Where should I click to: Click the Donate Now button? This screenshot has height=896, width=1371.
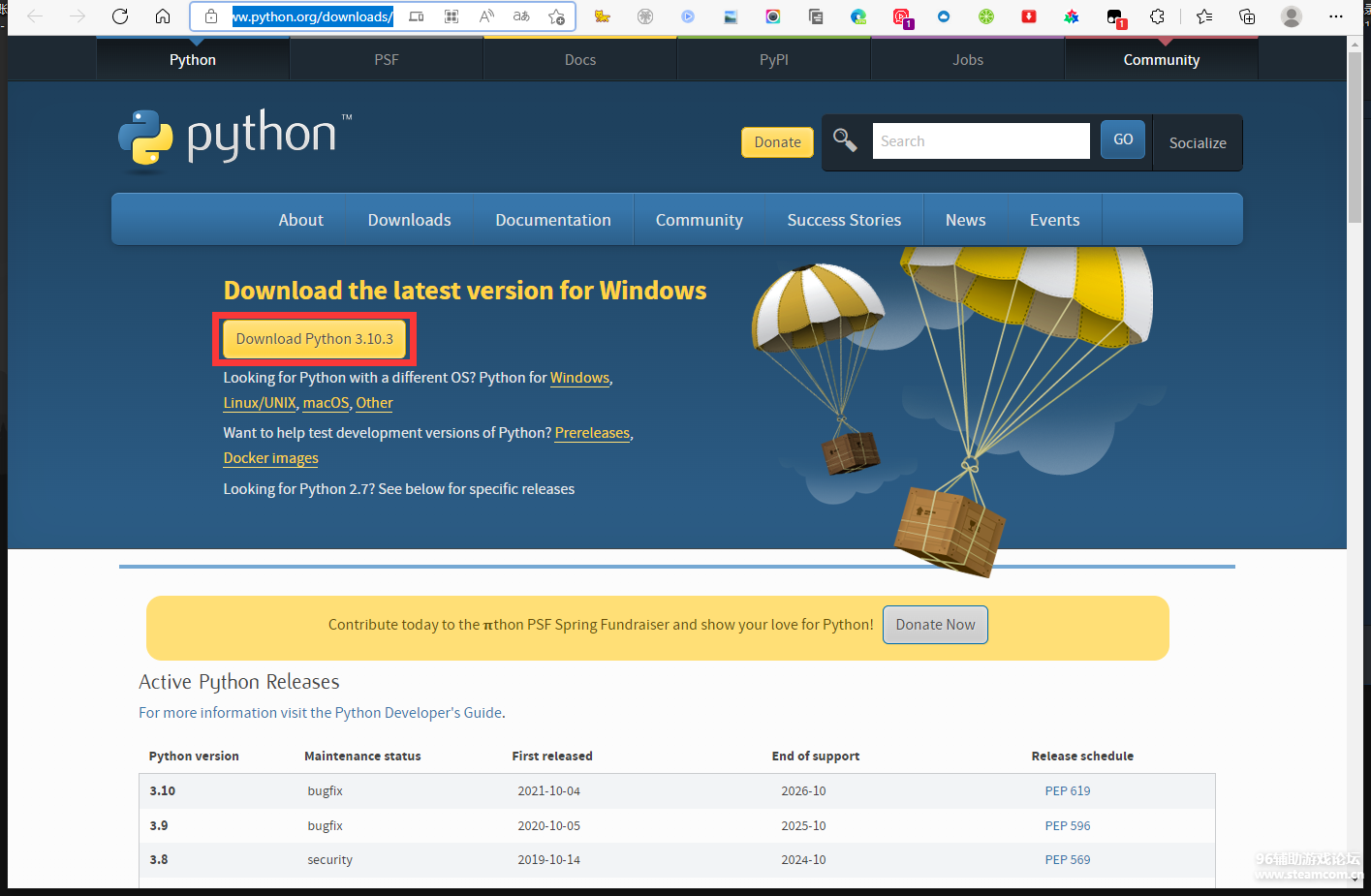[x=935, y=625]
